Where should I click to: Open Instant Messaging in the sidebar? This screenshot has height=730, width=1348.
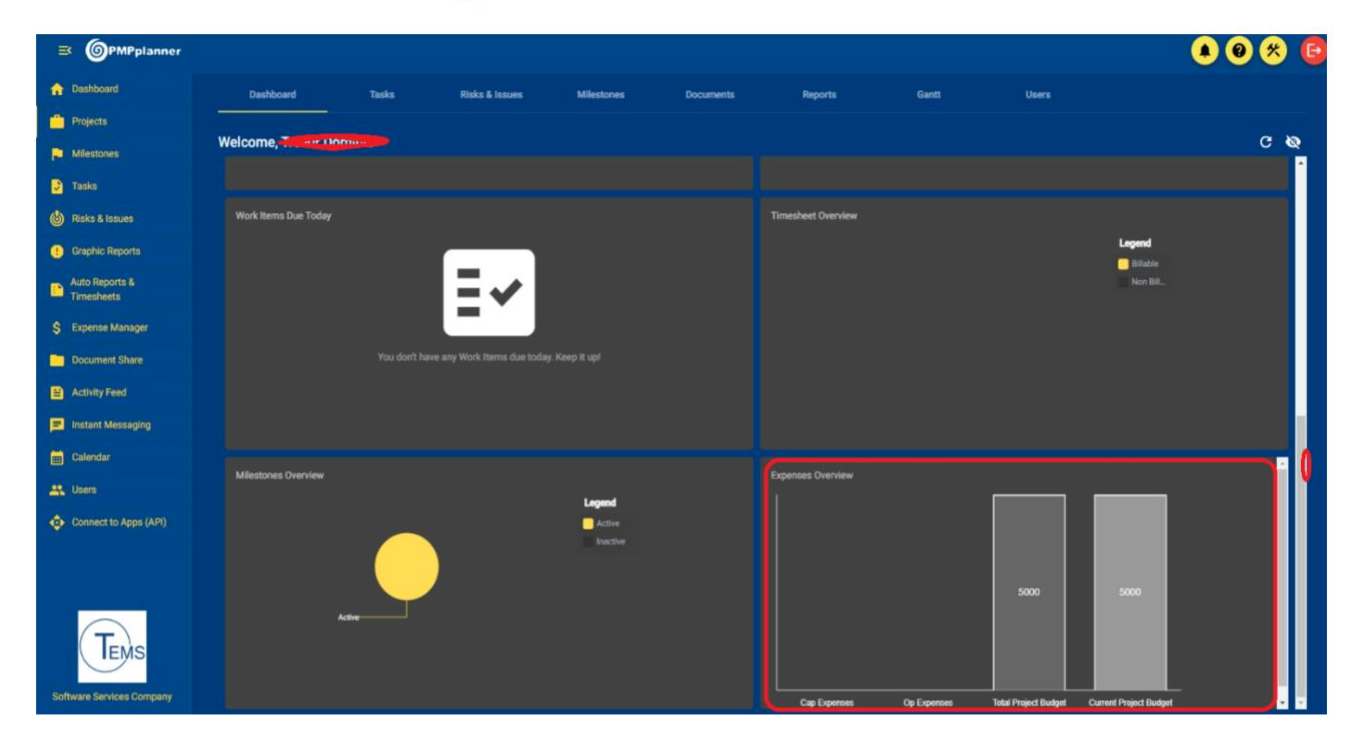(110, 425)
